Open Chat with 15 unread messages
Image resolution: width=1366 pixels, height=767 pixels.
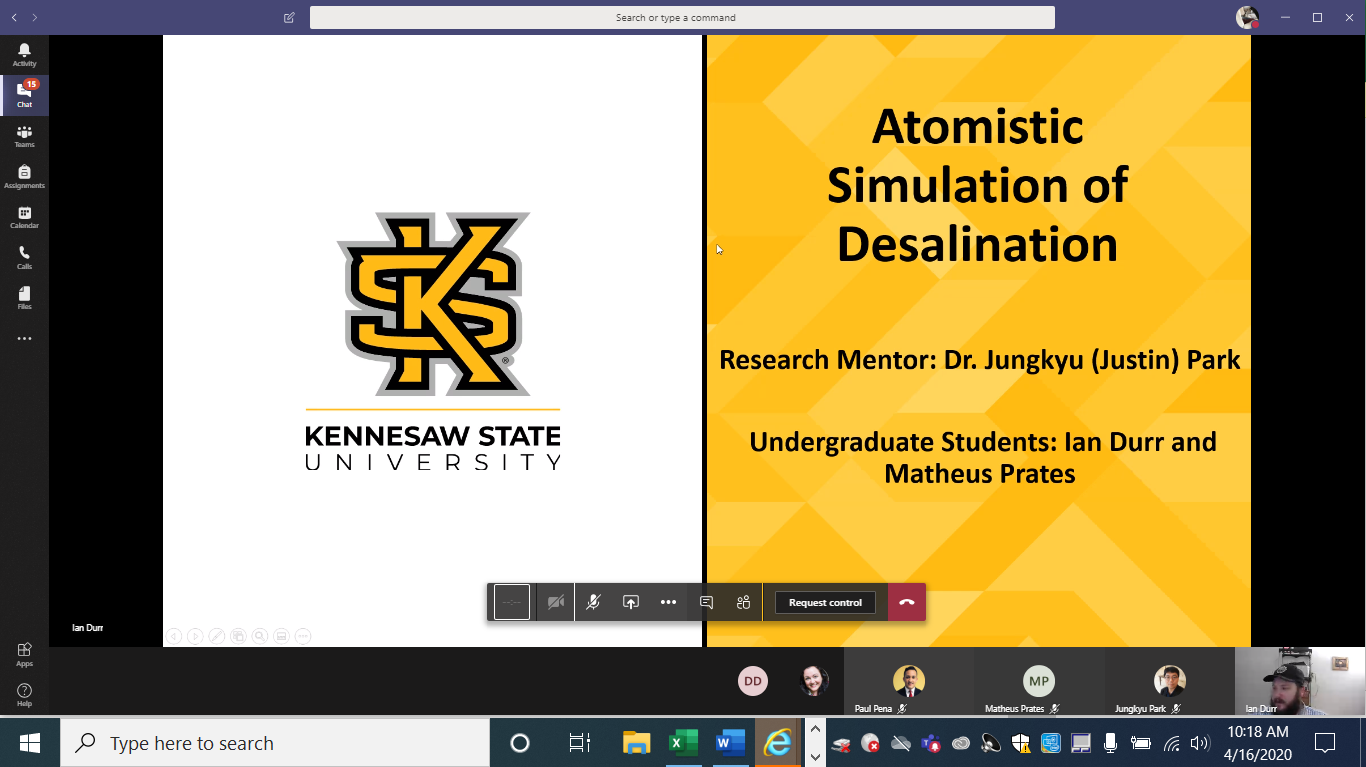[x=24, y=95]
